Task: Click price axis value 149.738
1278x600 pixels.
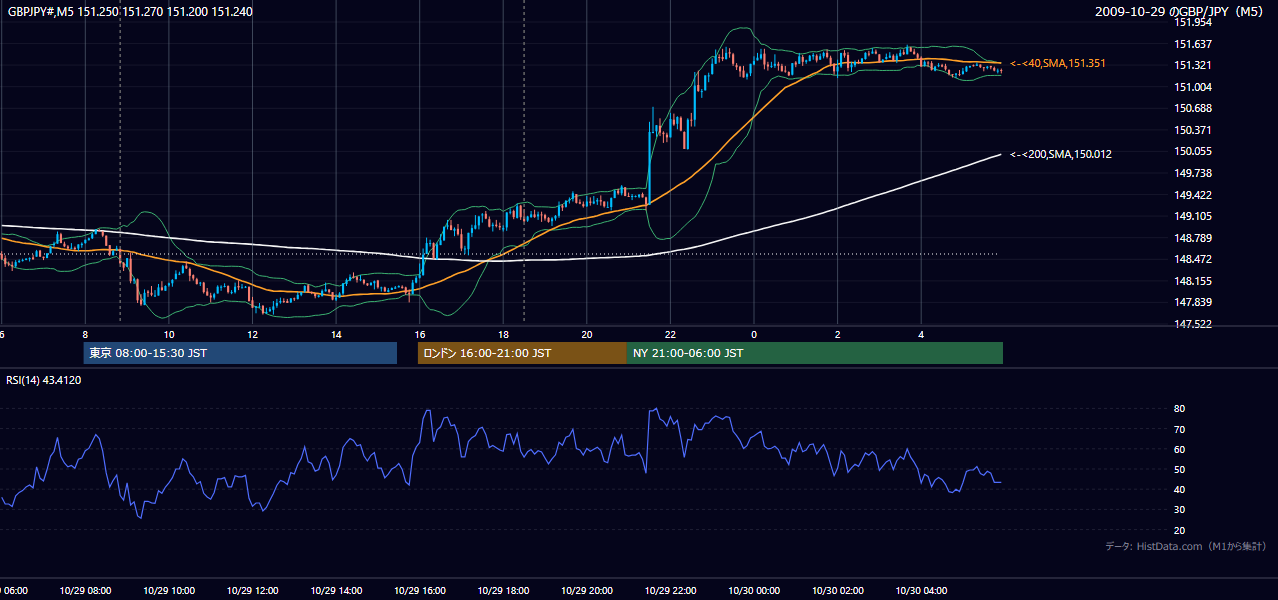Action: [x=1194, y=173]
